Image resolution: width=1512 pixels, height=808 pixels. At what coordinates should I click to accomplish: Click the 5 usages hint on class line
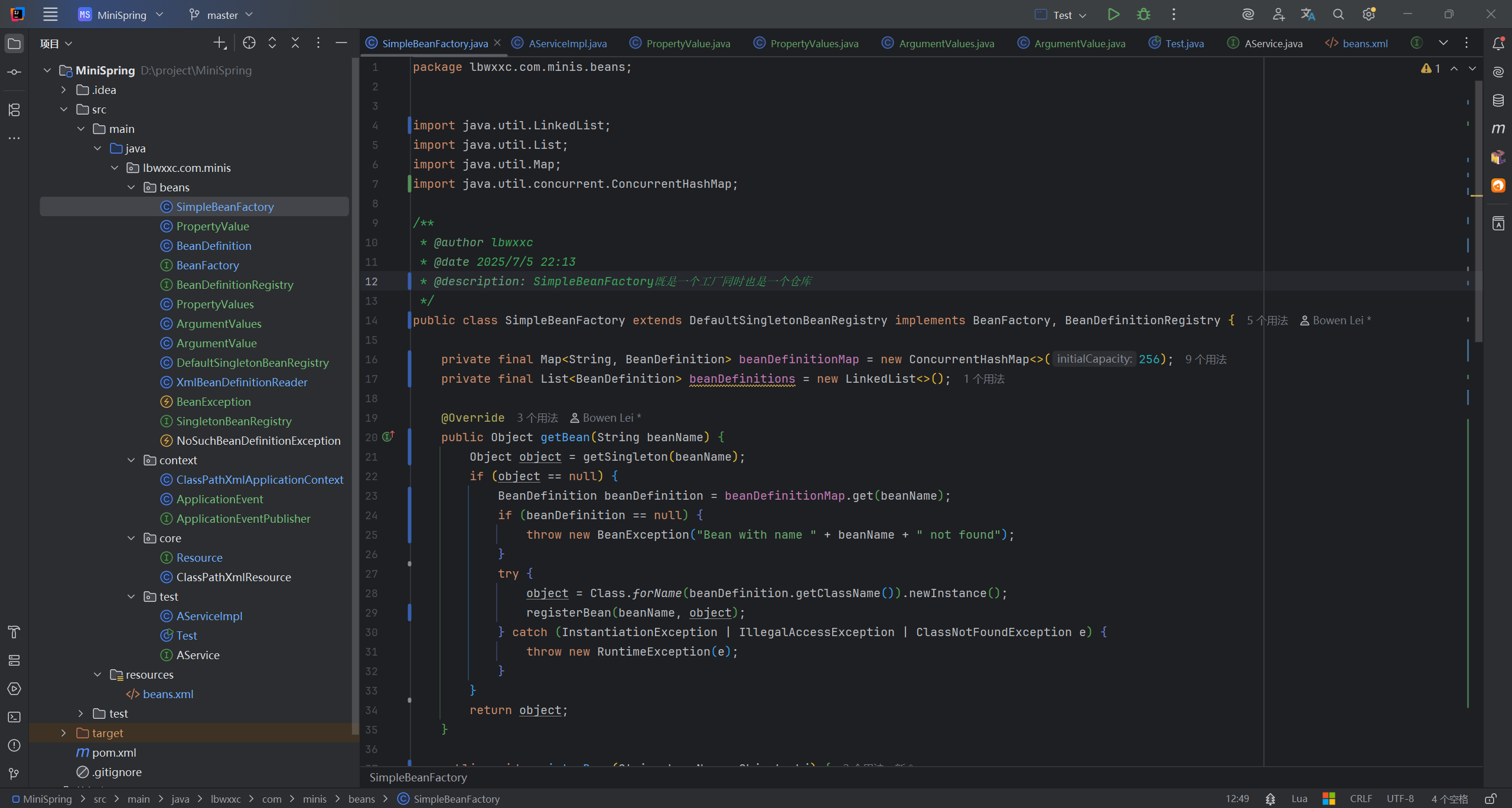click(x=1267, y=320)
